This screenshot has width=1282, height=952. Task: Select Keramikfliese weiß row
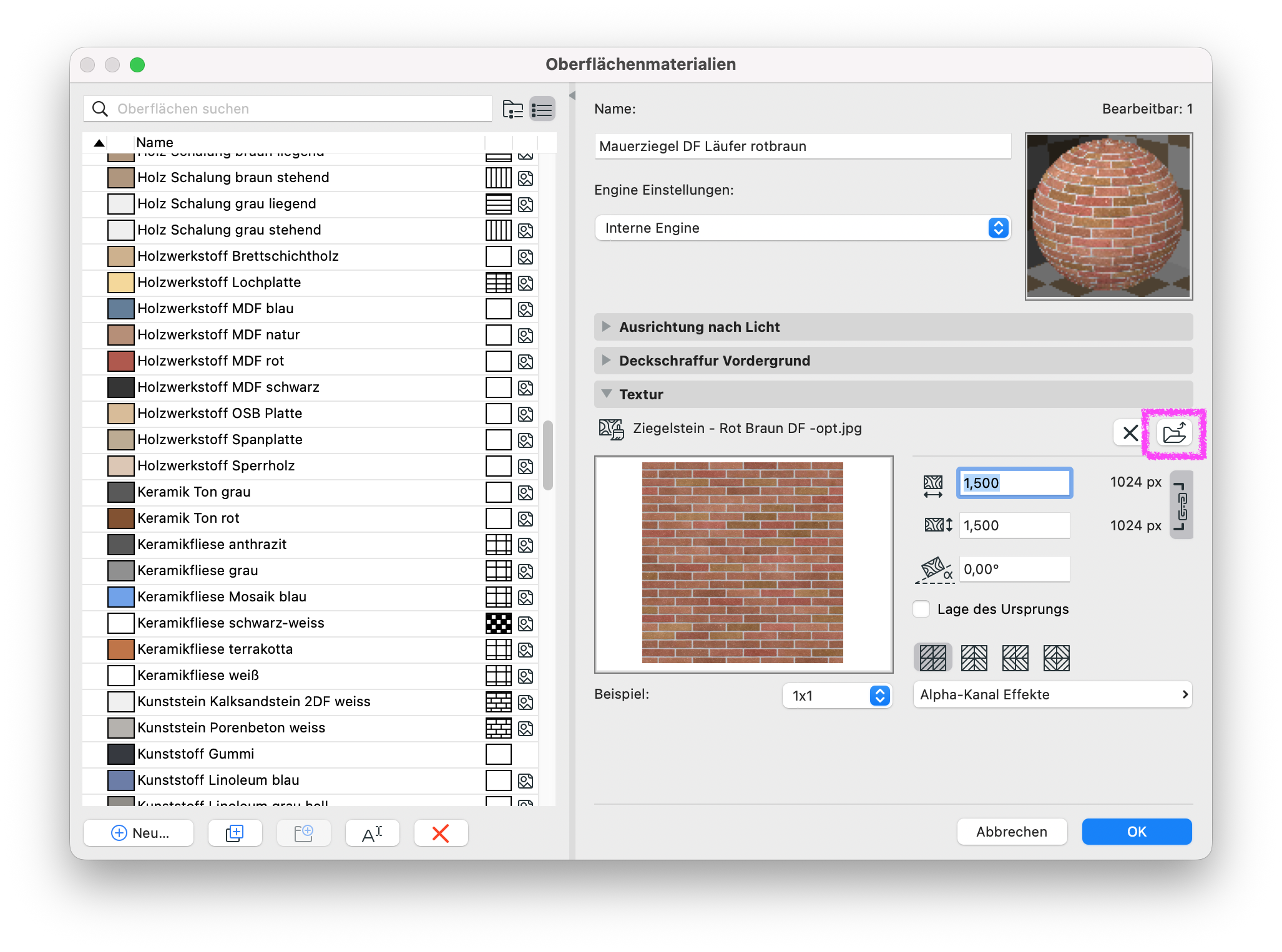310,676
